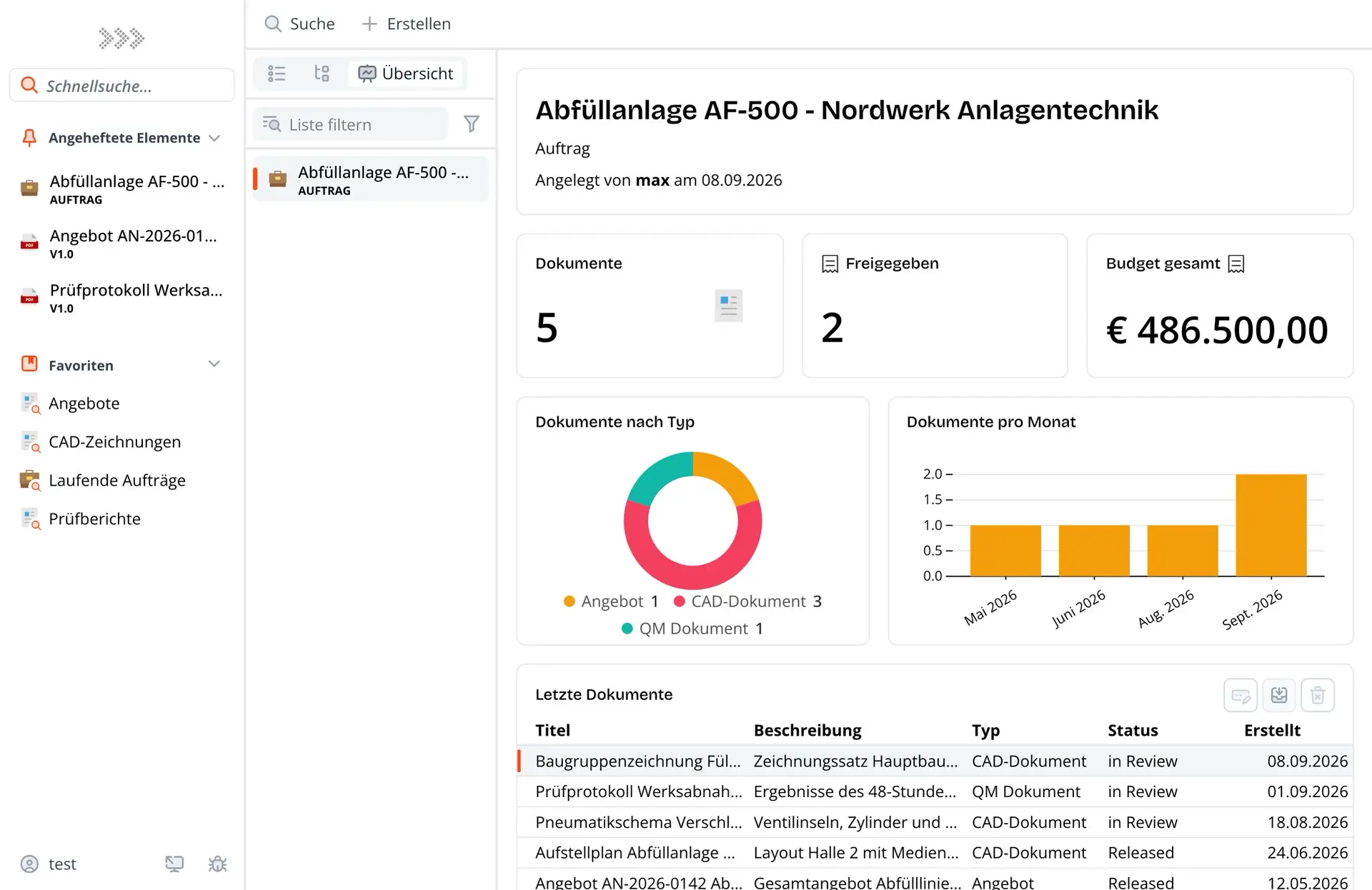
Task: Switch to tree structure view tab
Action: (322, 74)
